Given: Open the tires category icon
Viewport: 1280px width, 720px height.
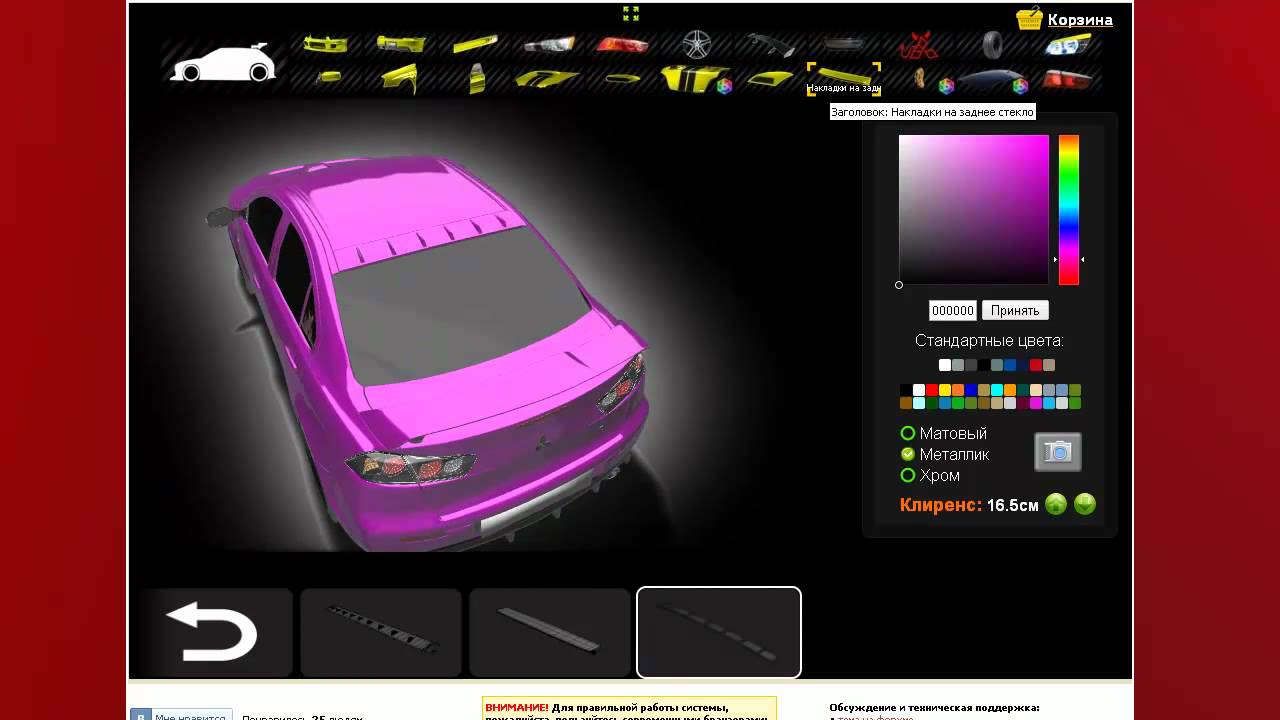Looking at the screenshot, I should 992,44.
